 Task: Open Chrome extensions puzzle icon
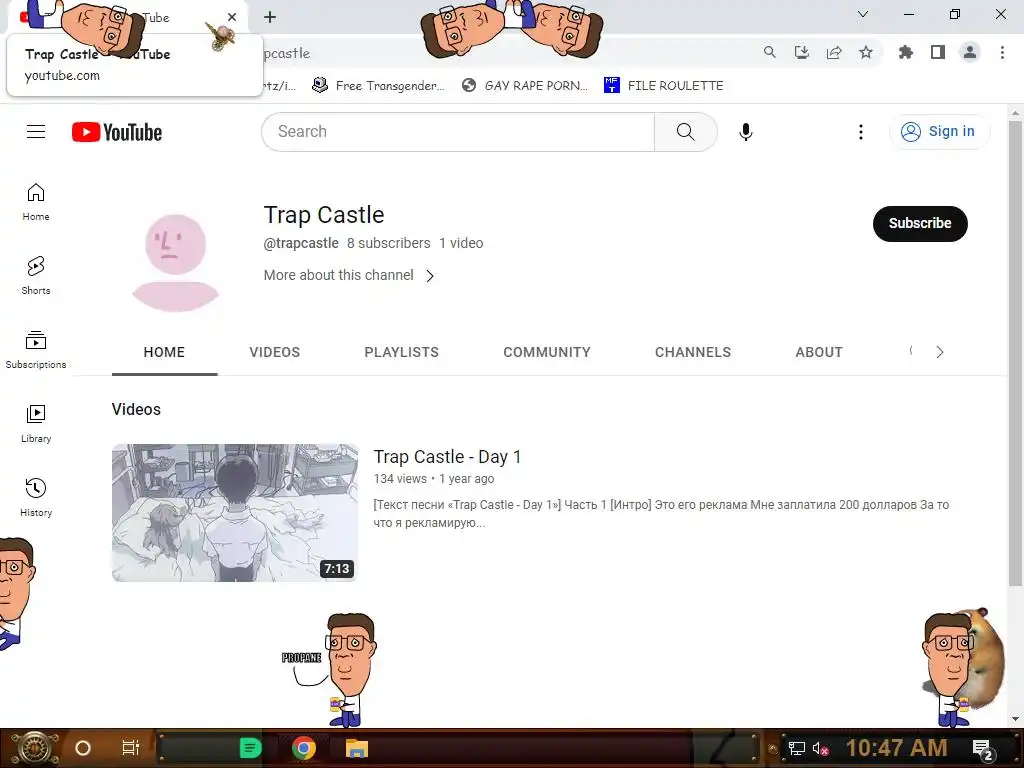coord(905,52)
